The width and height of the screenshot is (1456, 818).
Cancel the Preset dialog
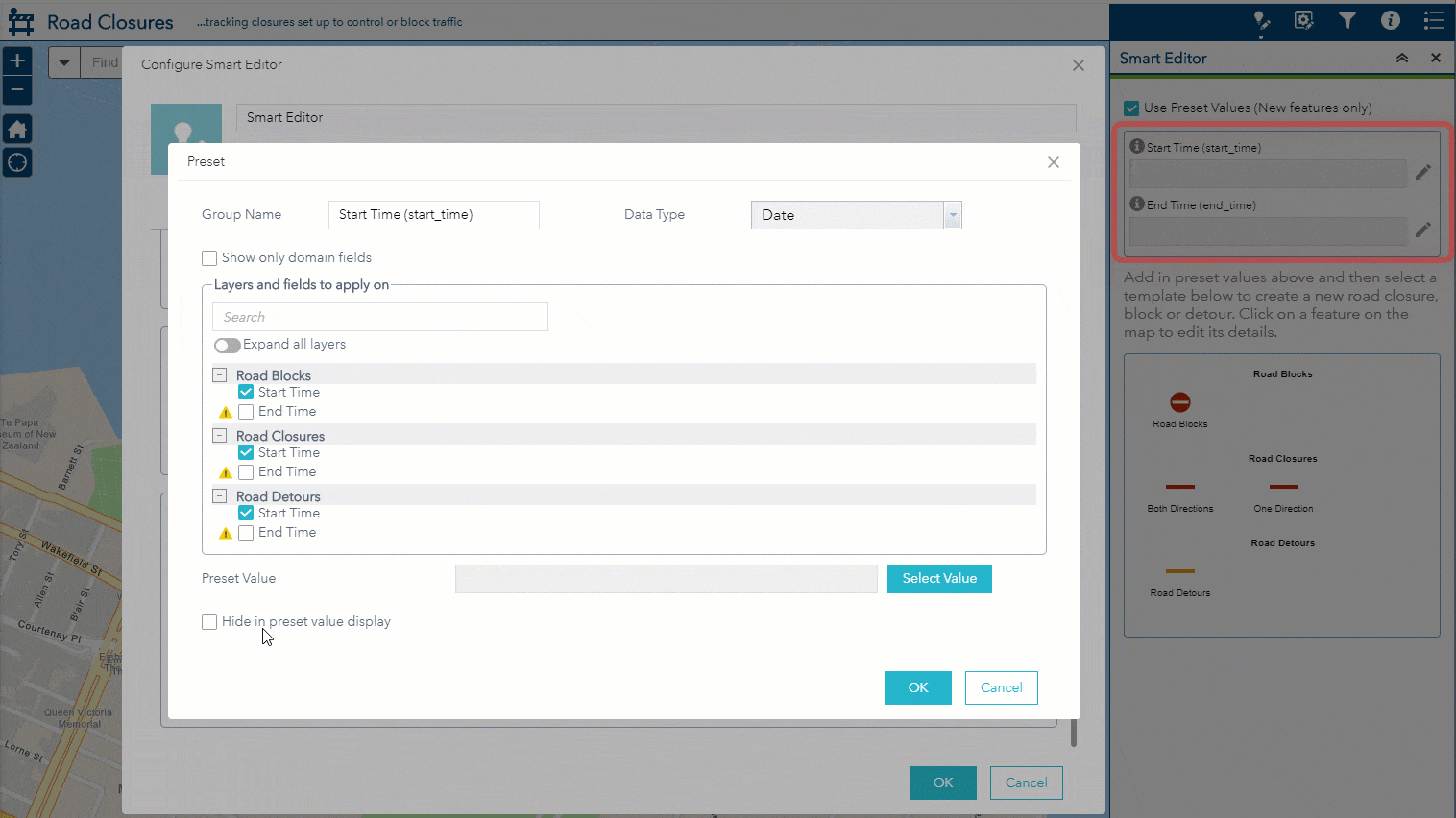(x=1002, y=687)
